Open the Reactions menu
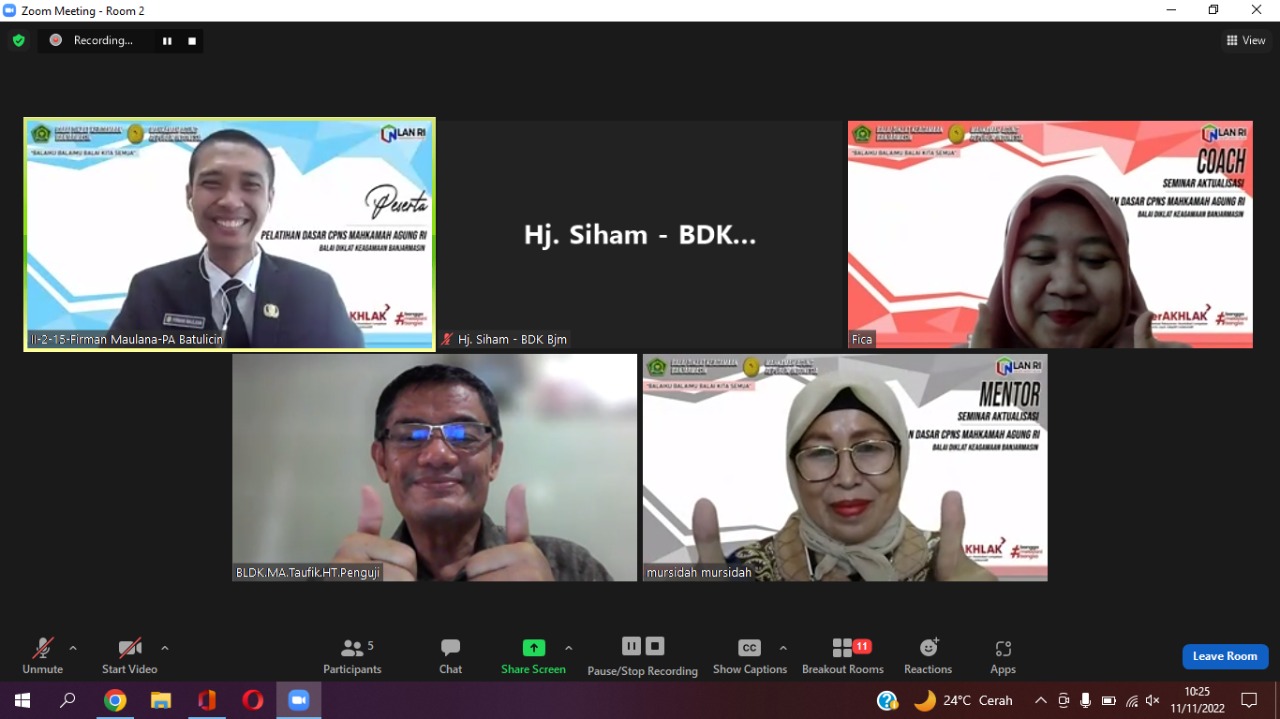Image resolution: width=1280 pixels, height=719 pixels. 928,656
